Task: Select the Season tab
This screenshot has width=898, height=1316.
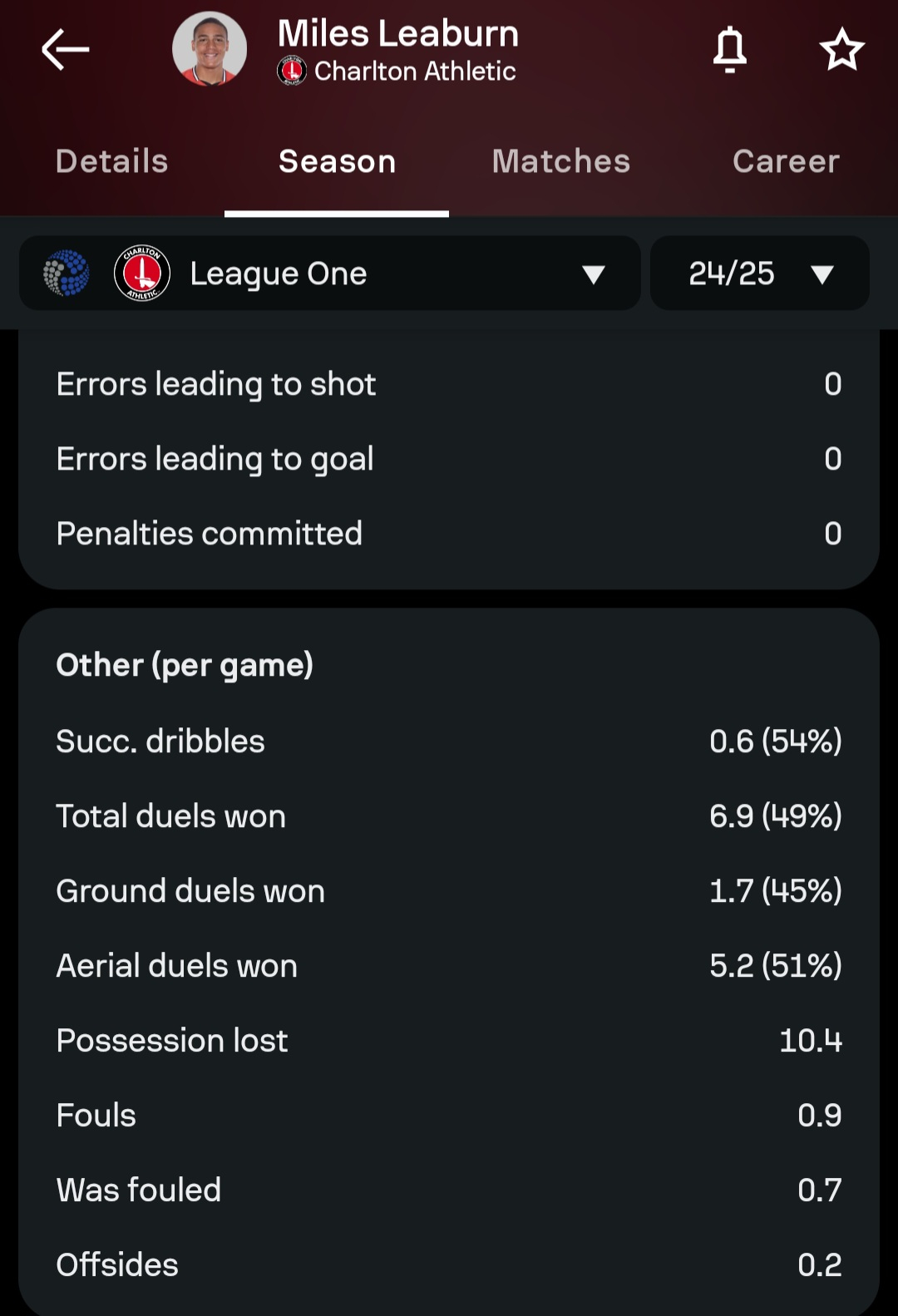Action: (x=337, y=161)
